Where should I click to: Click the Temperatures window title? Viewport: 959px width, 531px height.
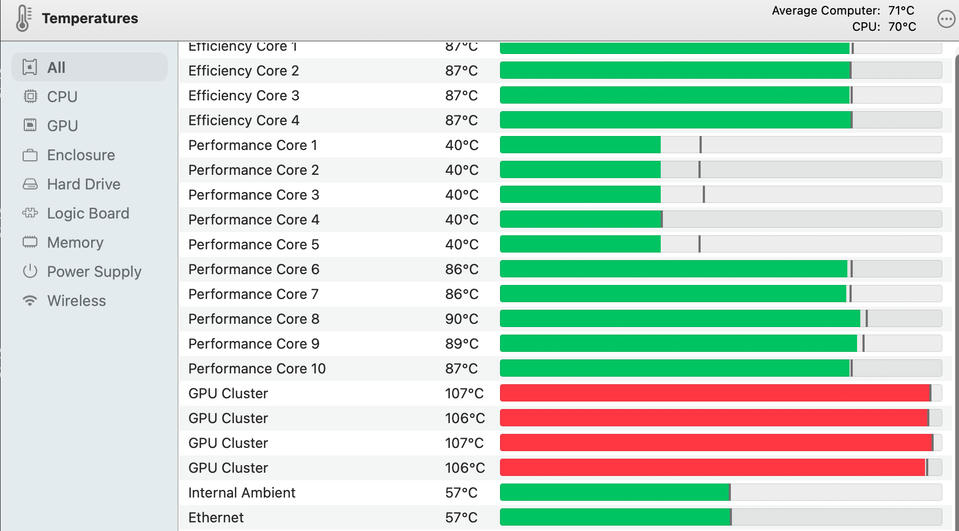[x=90, y=18]
